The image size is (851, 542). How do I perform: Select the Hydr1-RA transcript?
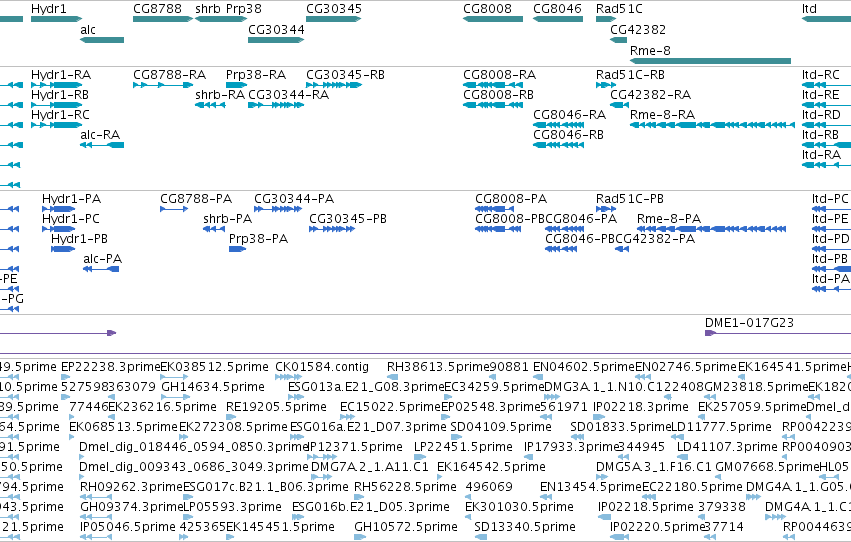(56, 85)
